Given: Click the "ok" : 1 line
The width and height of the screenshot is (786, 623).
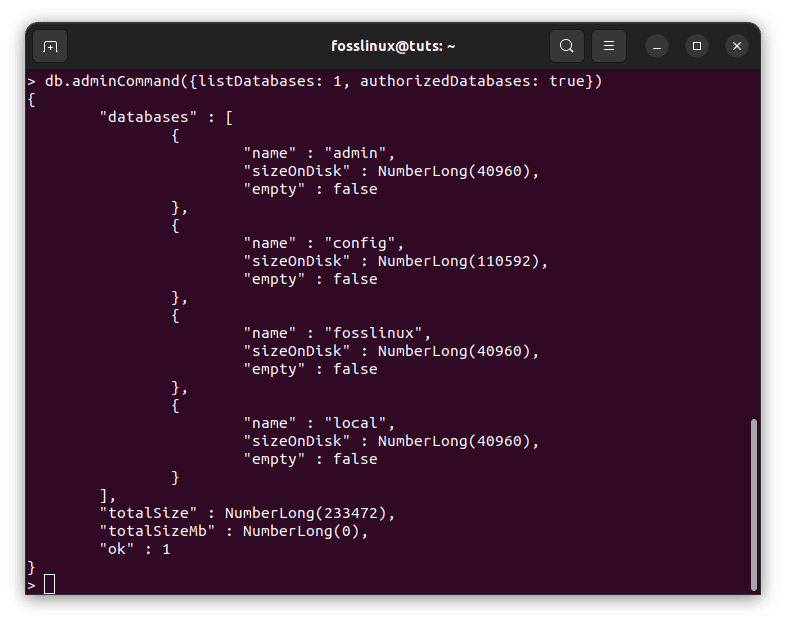Looking at the screenshot, I should (x=135, y=549).
